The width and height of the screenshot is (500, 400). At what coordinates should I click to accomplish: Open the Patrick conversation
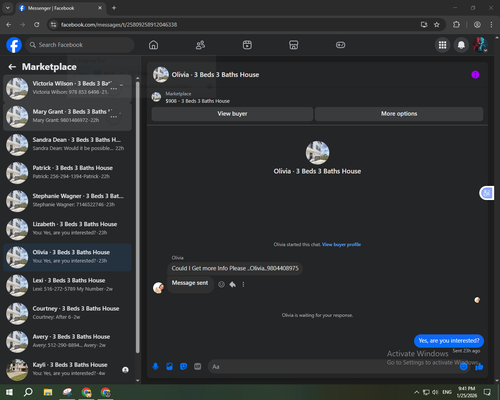(x=68, y=173)
